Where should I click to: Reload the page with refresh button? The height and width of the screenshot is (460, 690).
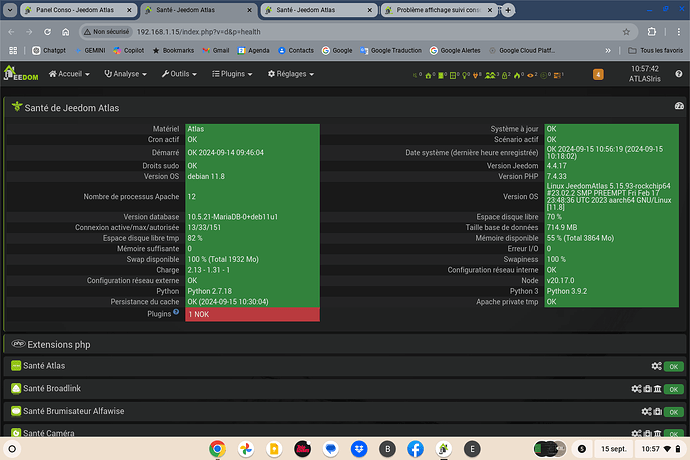click(47, 32)
